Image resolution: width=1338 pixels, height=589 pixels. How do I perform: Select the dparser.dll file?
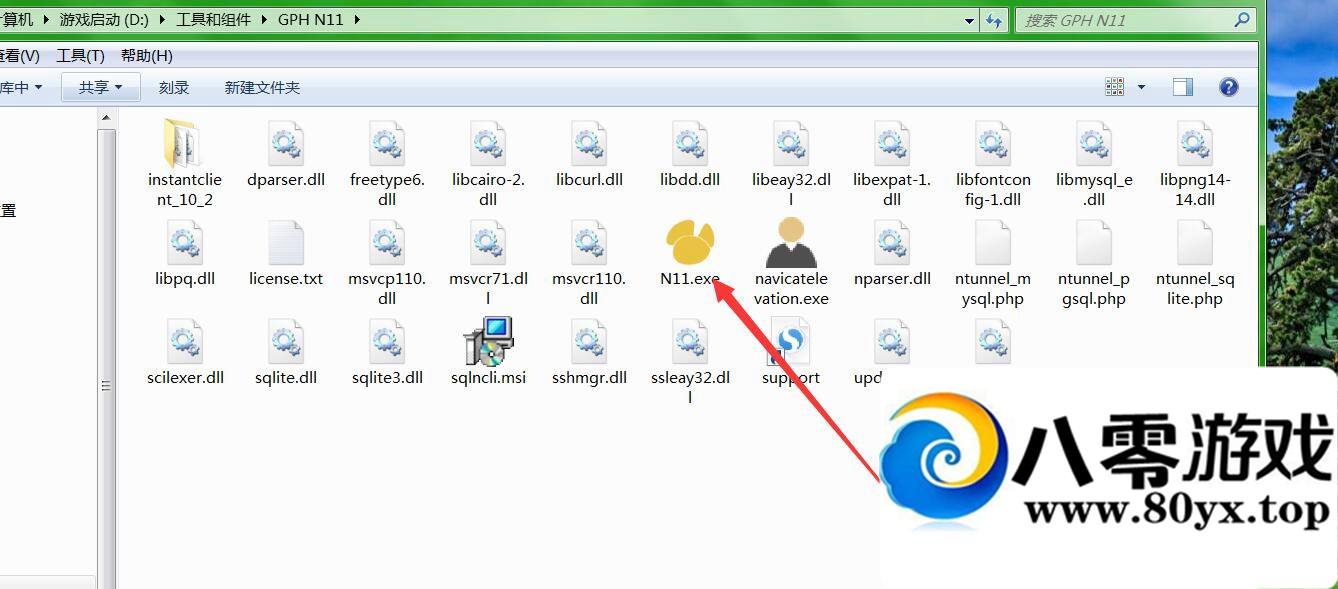[x=286, y=156]
